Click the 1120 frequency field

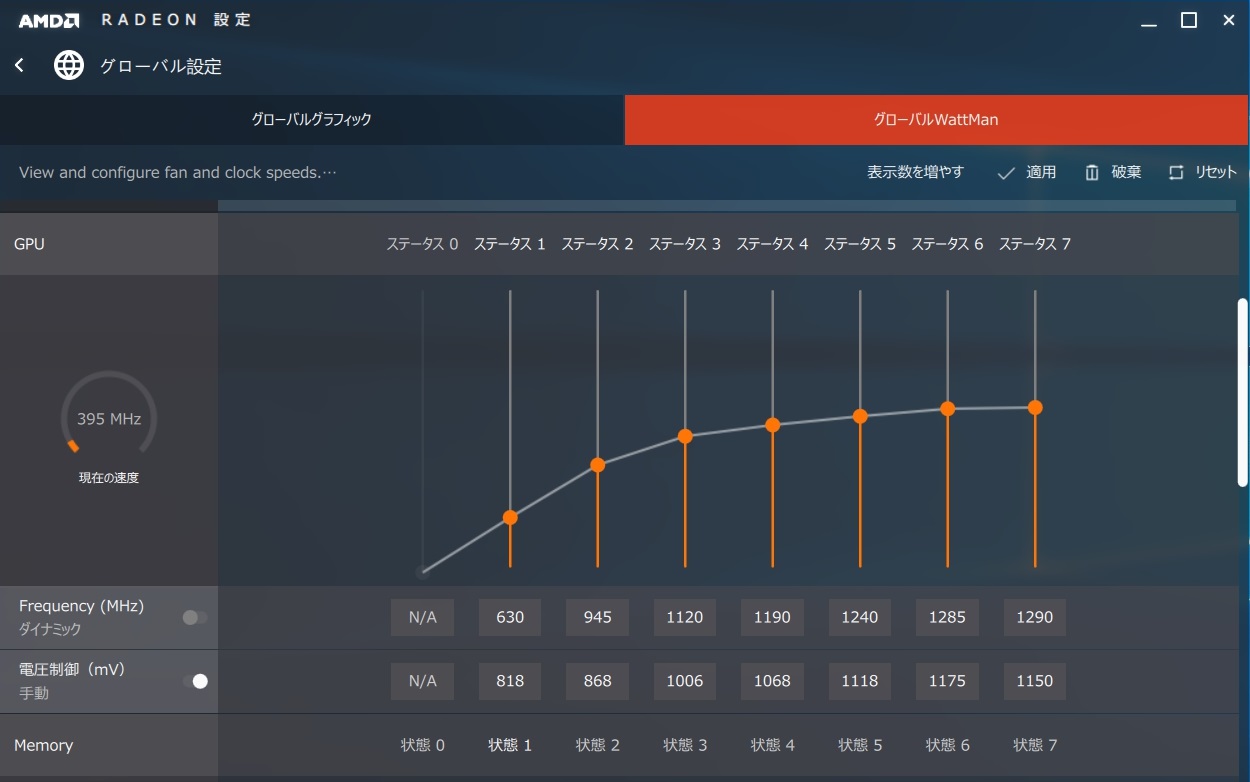click(x=685, y=617)
